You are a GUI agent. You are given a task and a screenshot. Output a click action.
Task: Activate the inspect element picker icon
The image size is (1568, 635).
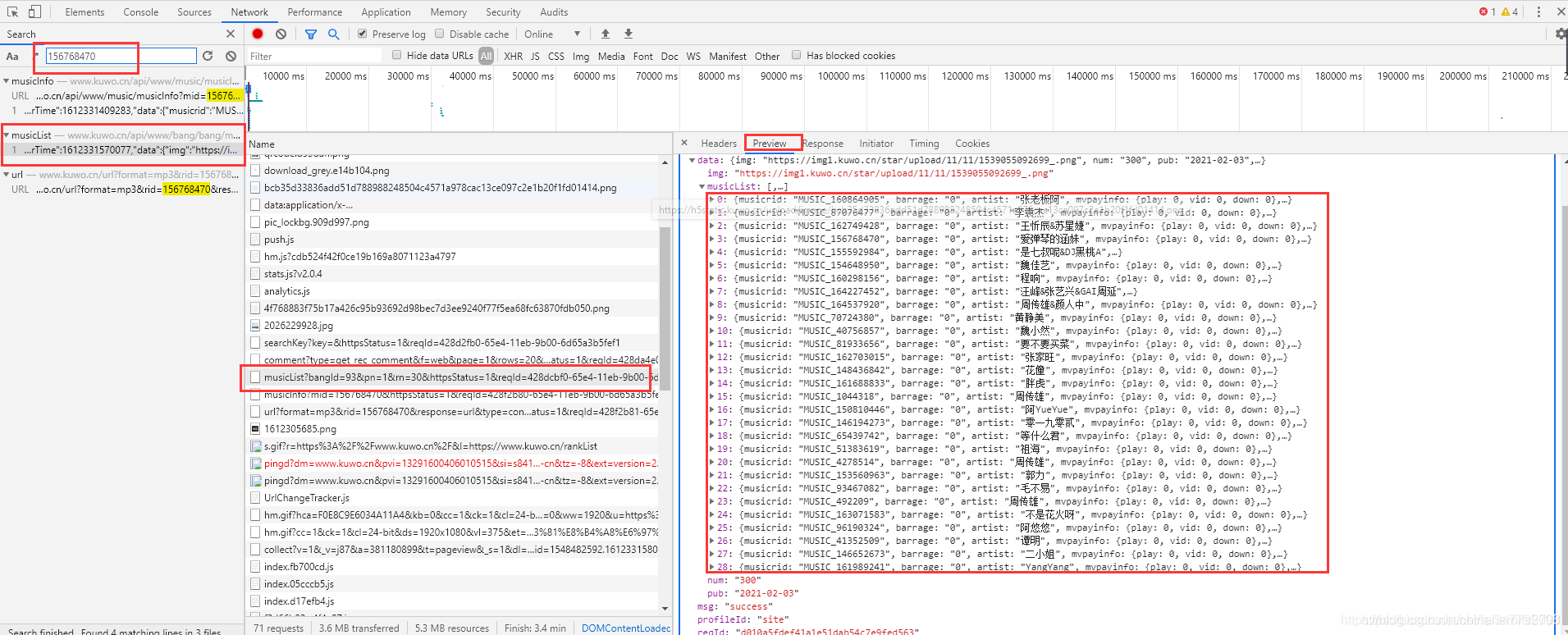point(12,11)
